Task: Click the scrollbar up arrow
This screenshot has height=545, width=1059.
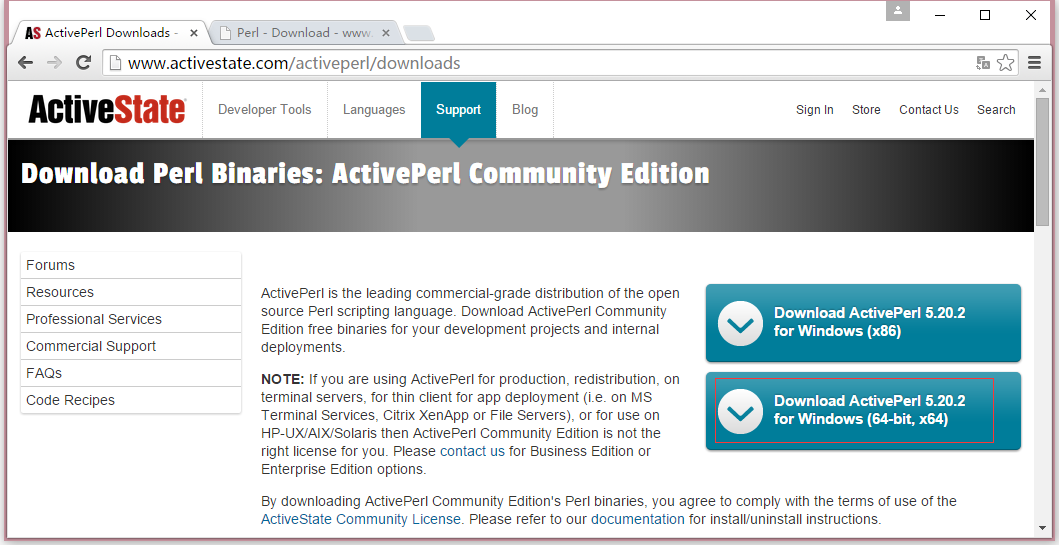Action: (1042, 90)
